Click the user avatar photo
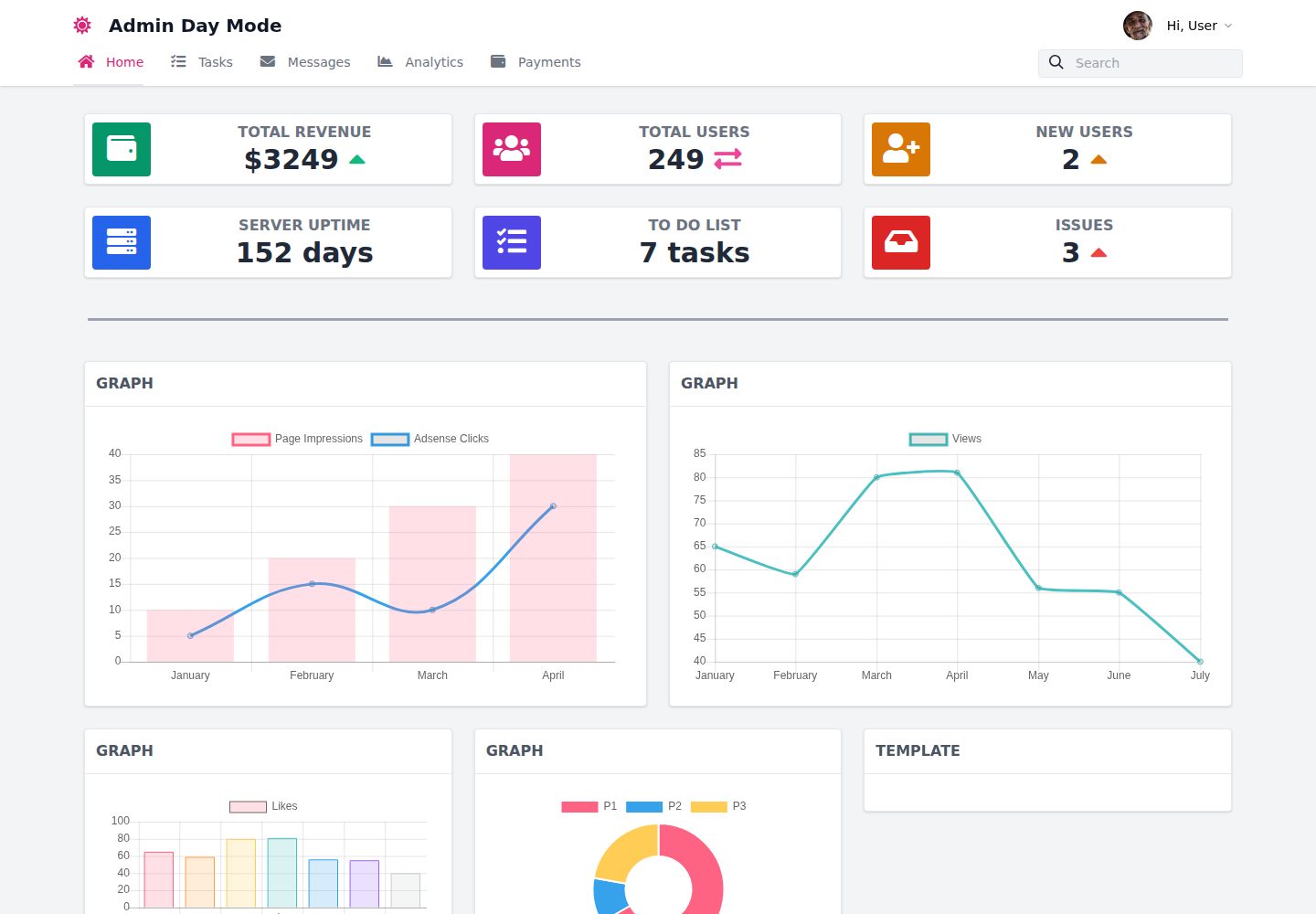The height and width of the screenshot is (914, 1316). point(1138,26)
